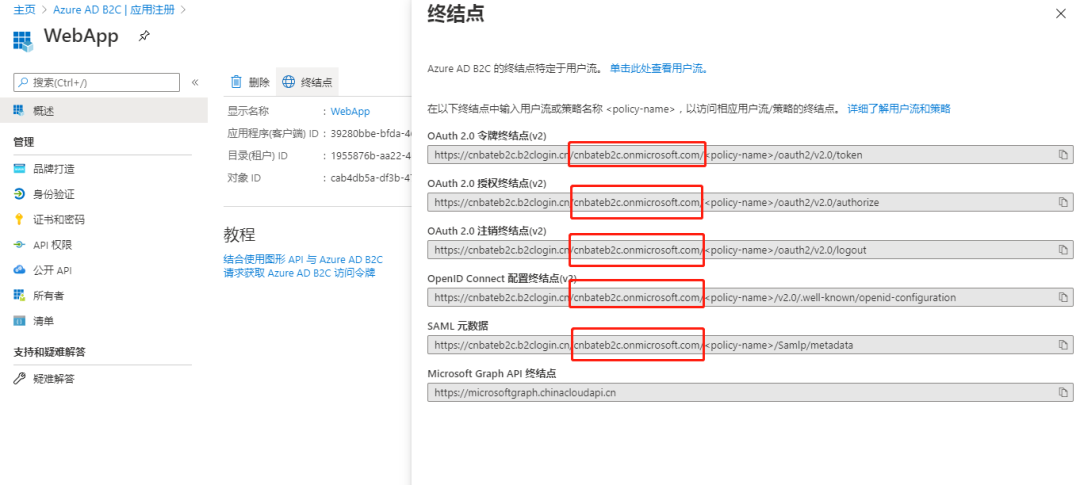Click the 品牌打造 icon
The width and height of the screenshot is (1080, 485).
click(19, 169)
